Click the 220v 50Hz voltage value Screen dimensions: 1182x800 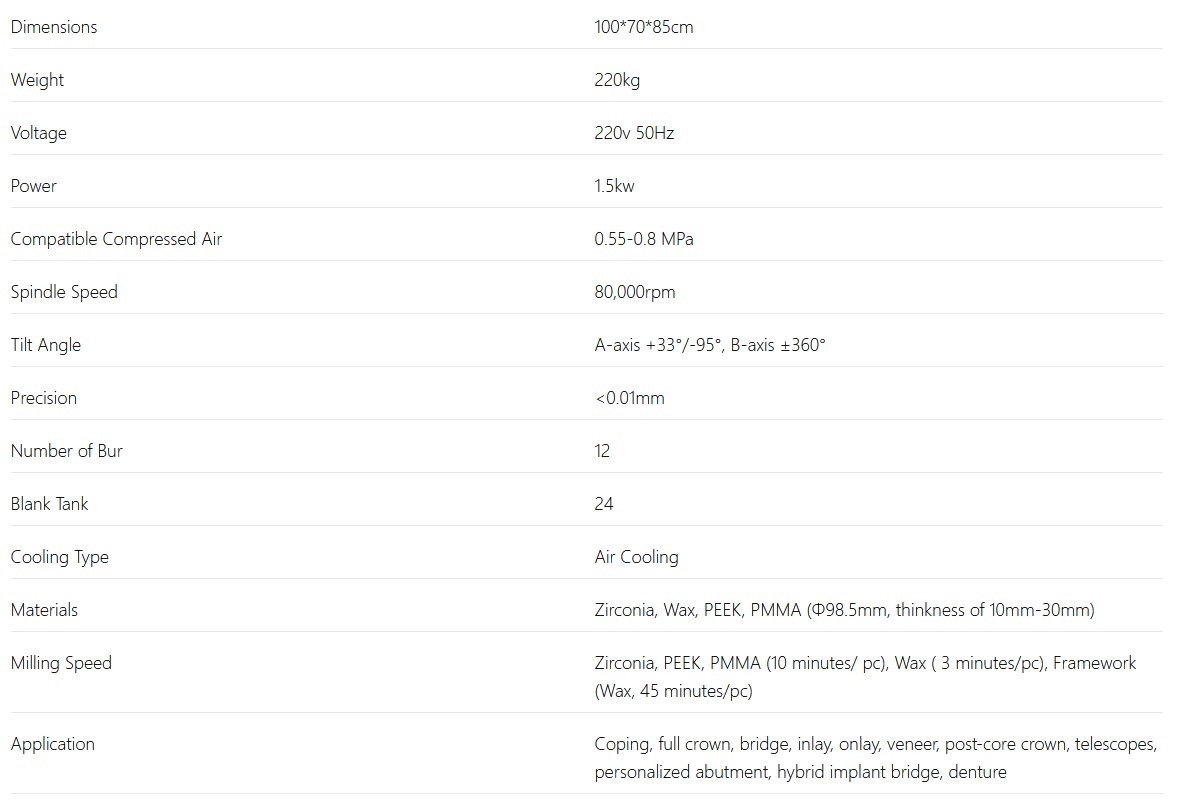point(634,133)
